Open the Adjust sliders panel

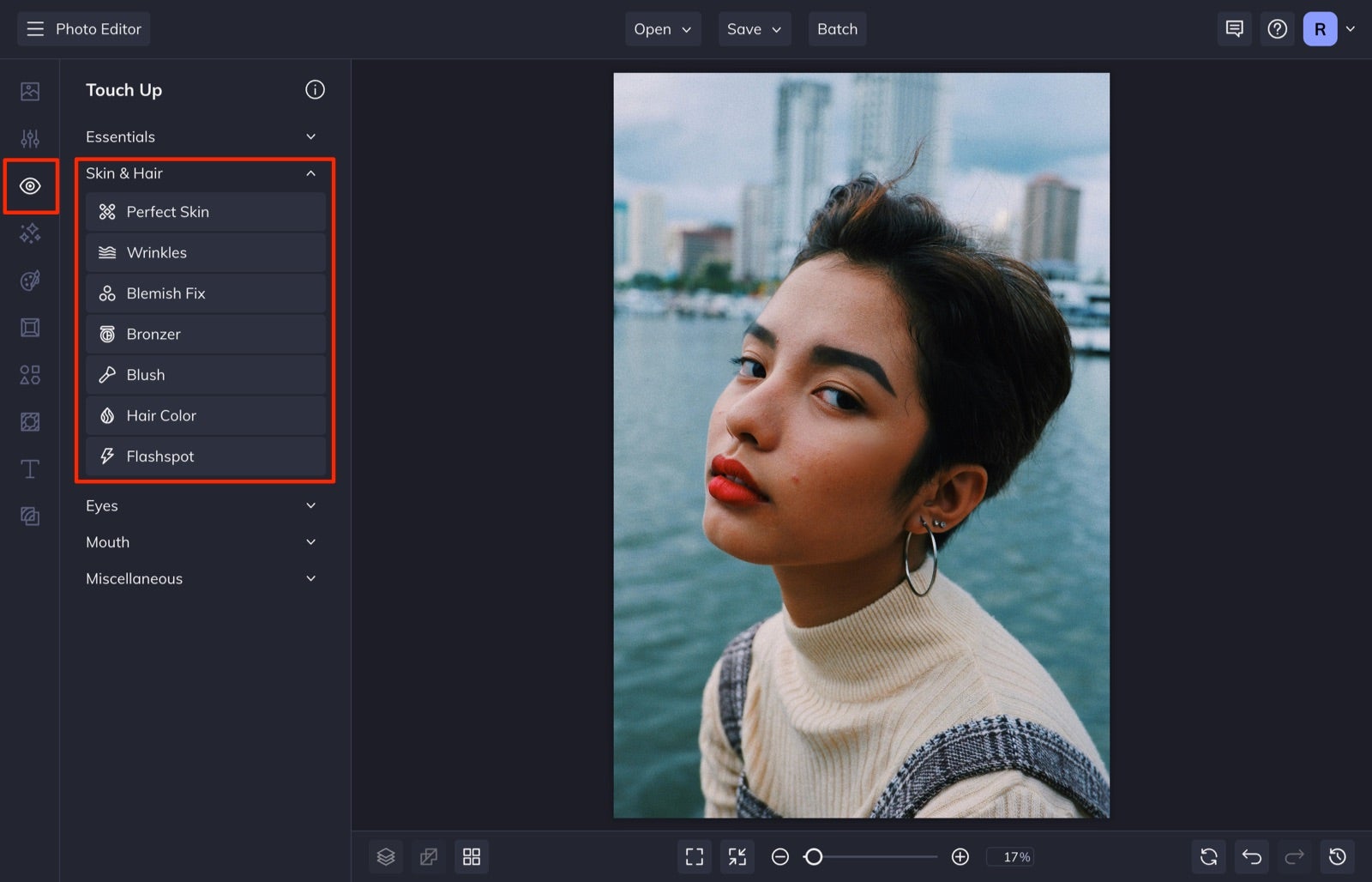(30, 136)
